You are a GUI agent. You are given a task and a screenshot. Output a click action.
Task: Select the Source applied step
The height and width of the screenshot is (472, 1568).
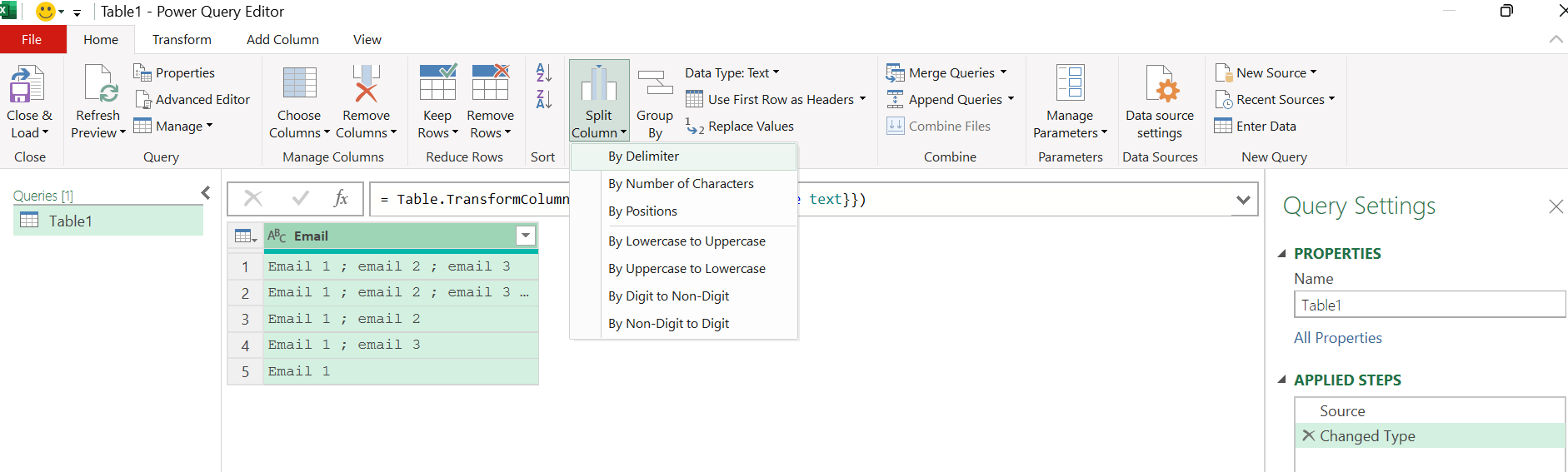1430,411
